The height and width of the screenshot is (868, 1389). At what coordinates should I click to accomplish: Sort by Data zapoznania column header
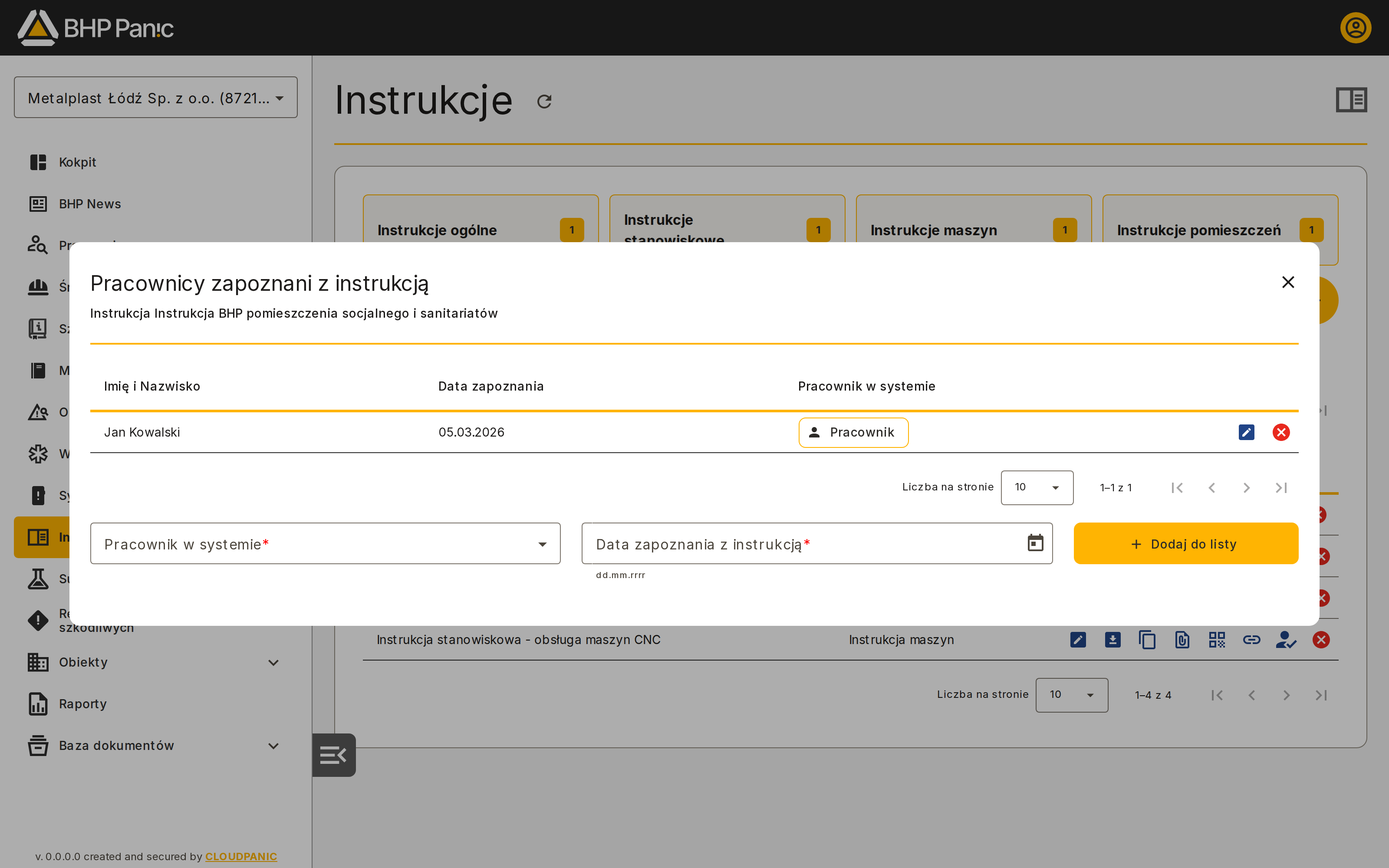pos(491,386)
